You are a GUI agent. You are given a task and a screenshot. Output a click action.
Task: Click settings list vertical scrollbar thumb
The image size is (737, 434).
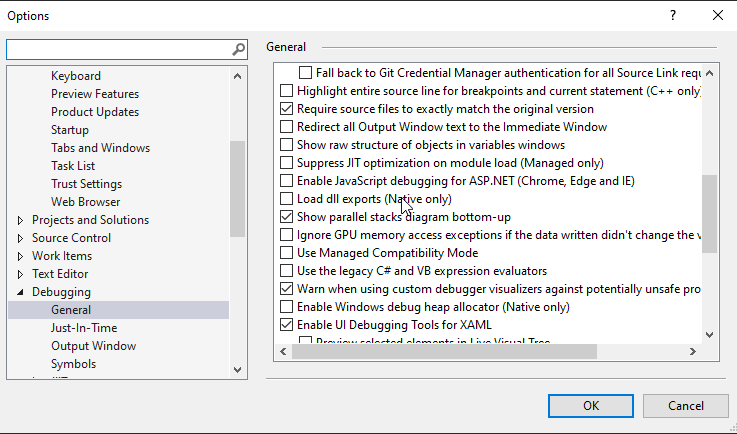[710, 214]
